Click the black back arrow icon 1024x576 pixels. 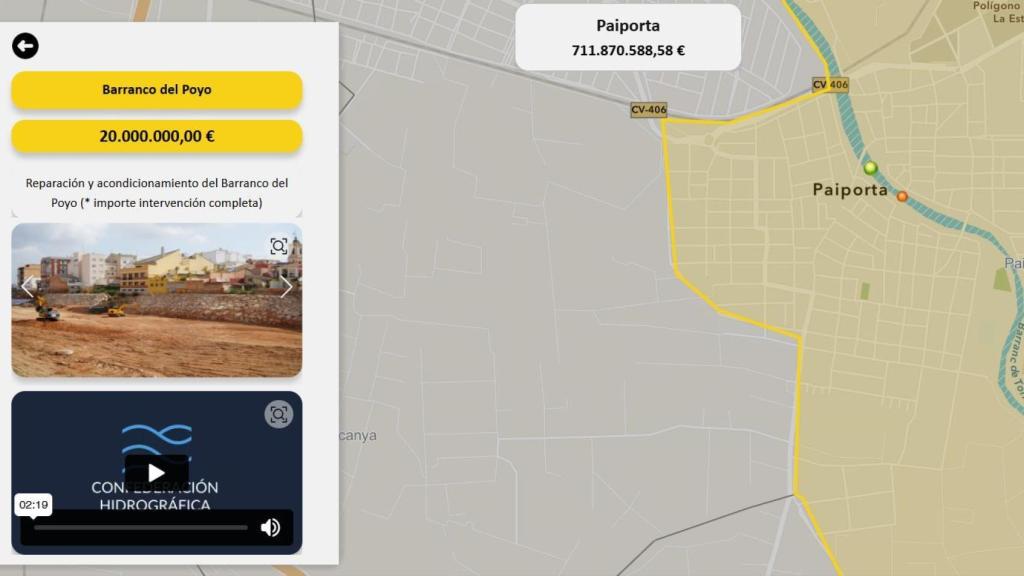25,46
